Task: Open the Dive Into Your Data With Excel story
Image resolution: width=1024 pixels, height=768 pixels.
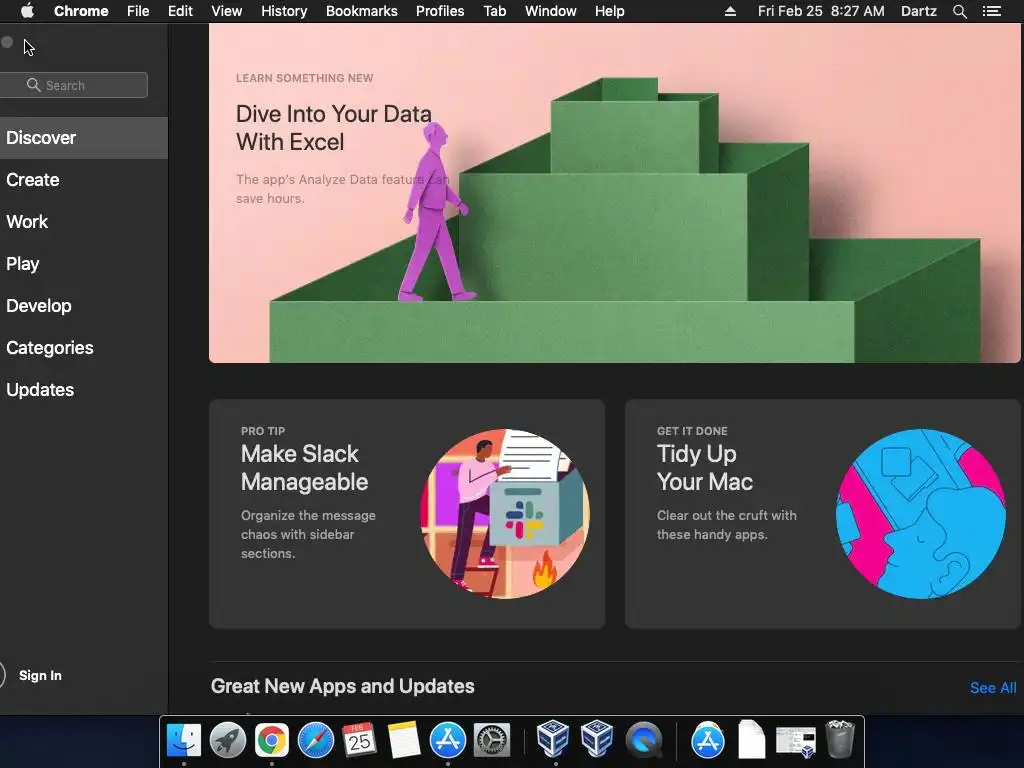Action: coord(615,193)
